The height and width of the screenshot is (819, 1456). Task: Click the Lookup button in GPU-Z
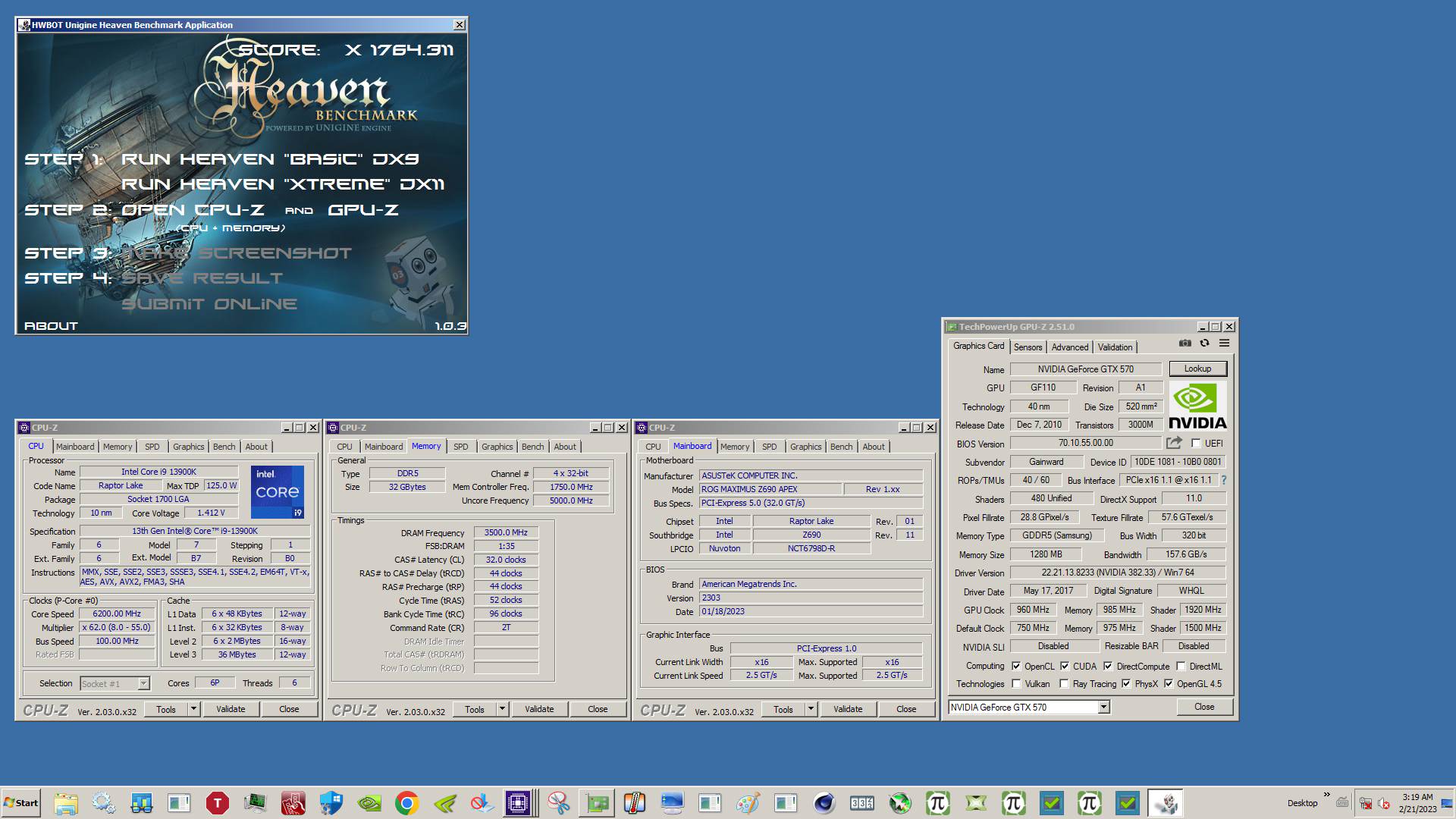pyautogui.click(x=1197, y=369)
